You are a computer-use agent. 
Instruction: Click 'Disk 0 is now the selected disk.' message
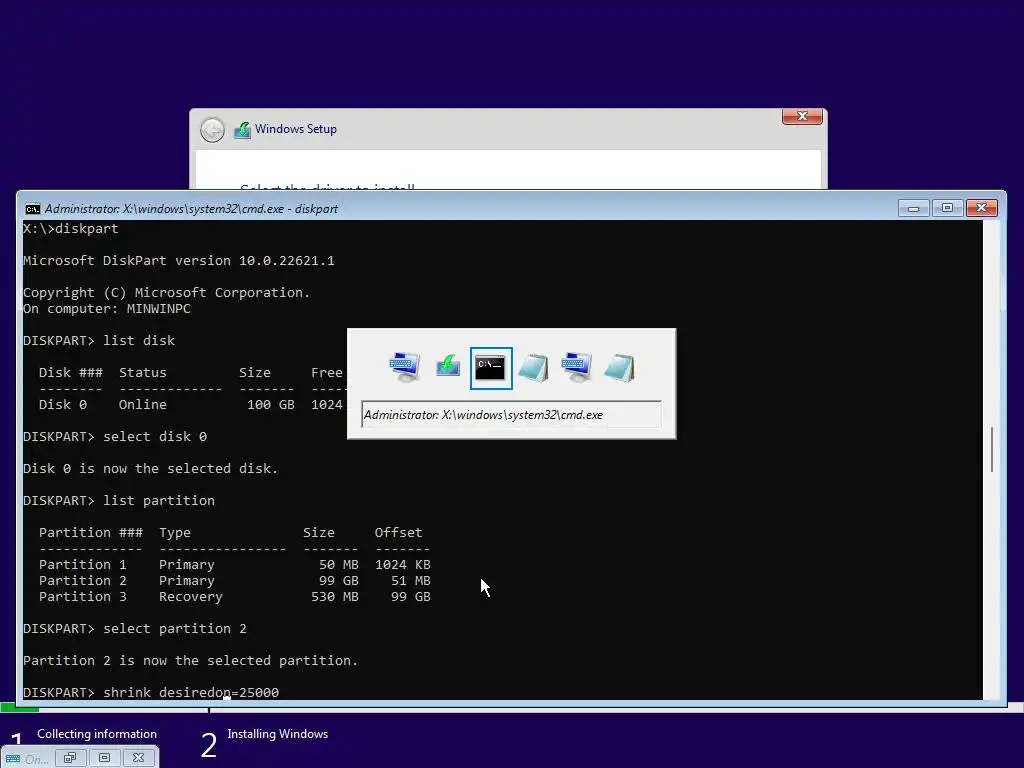click(151, 468)
